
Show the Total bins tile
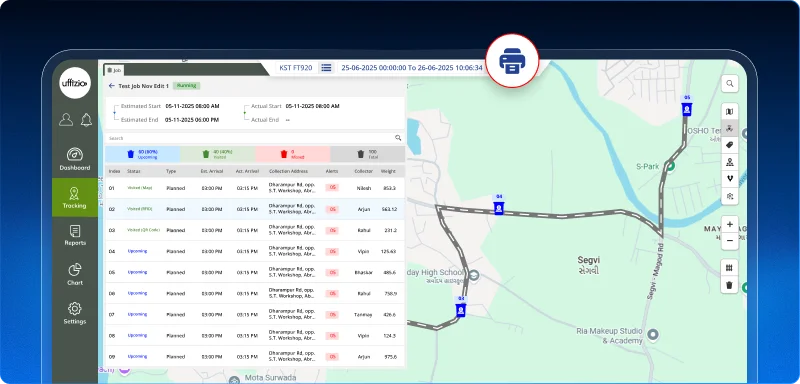click(368, 154)
